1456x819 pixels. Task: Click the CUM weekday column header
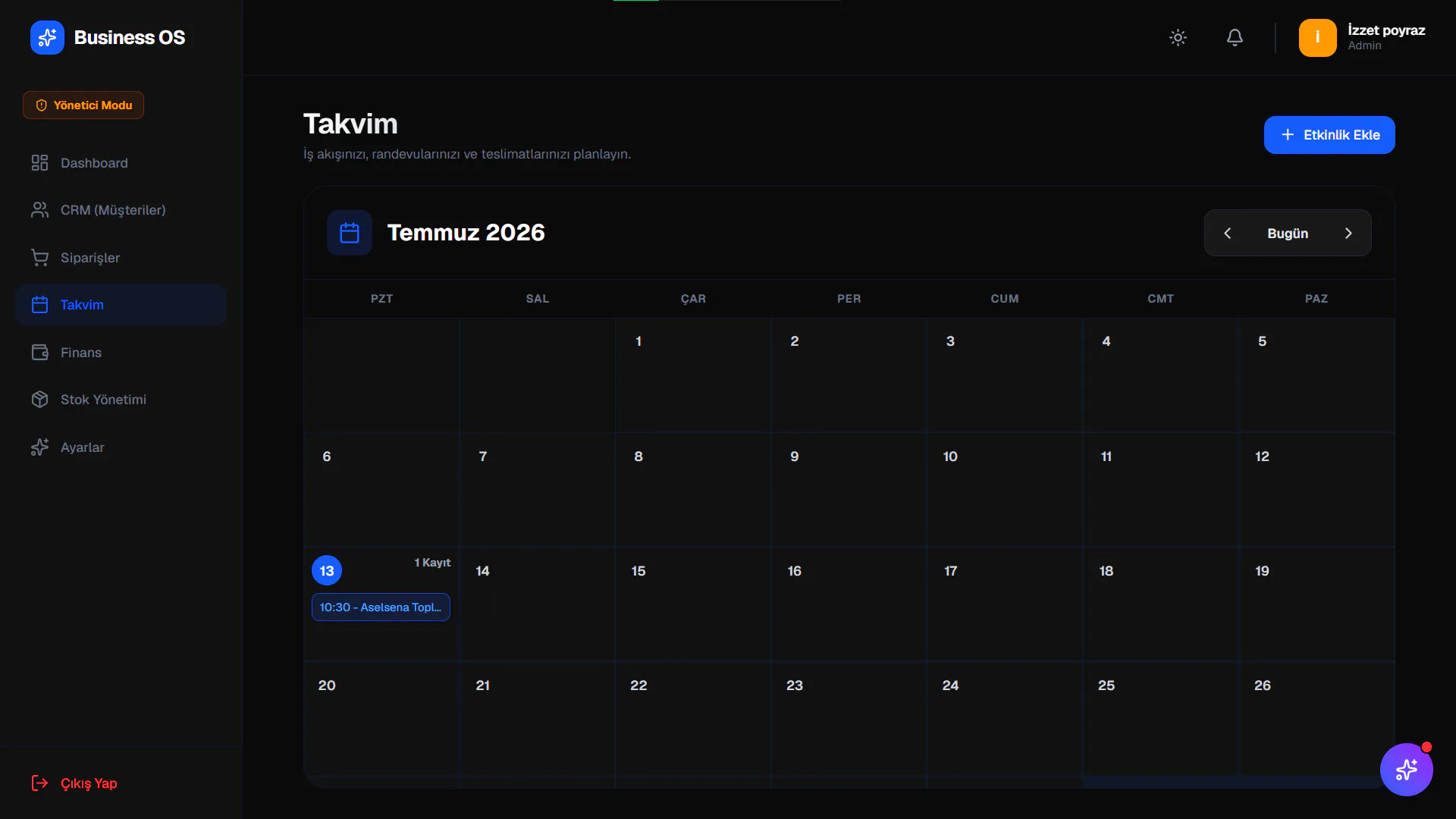[1005, 299]
